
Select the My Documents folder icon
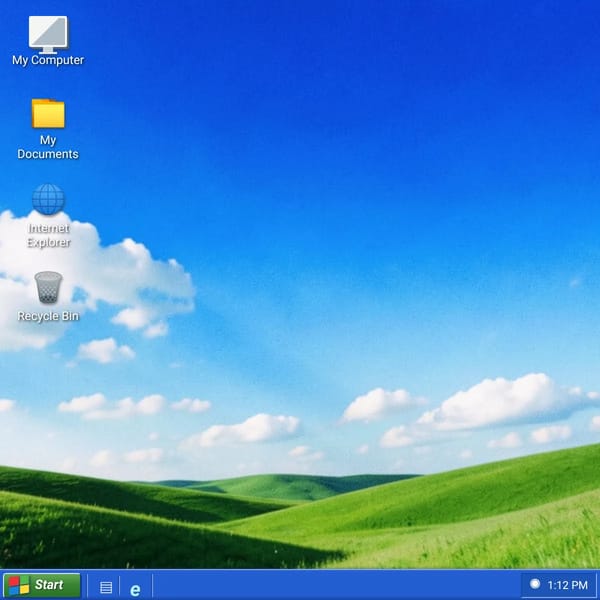point(48,113)
